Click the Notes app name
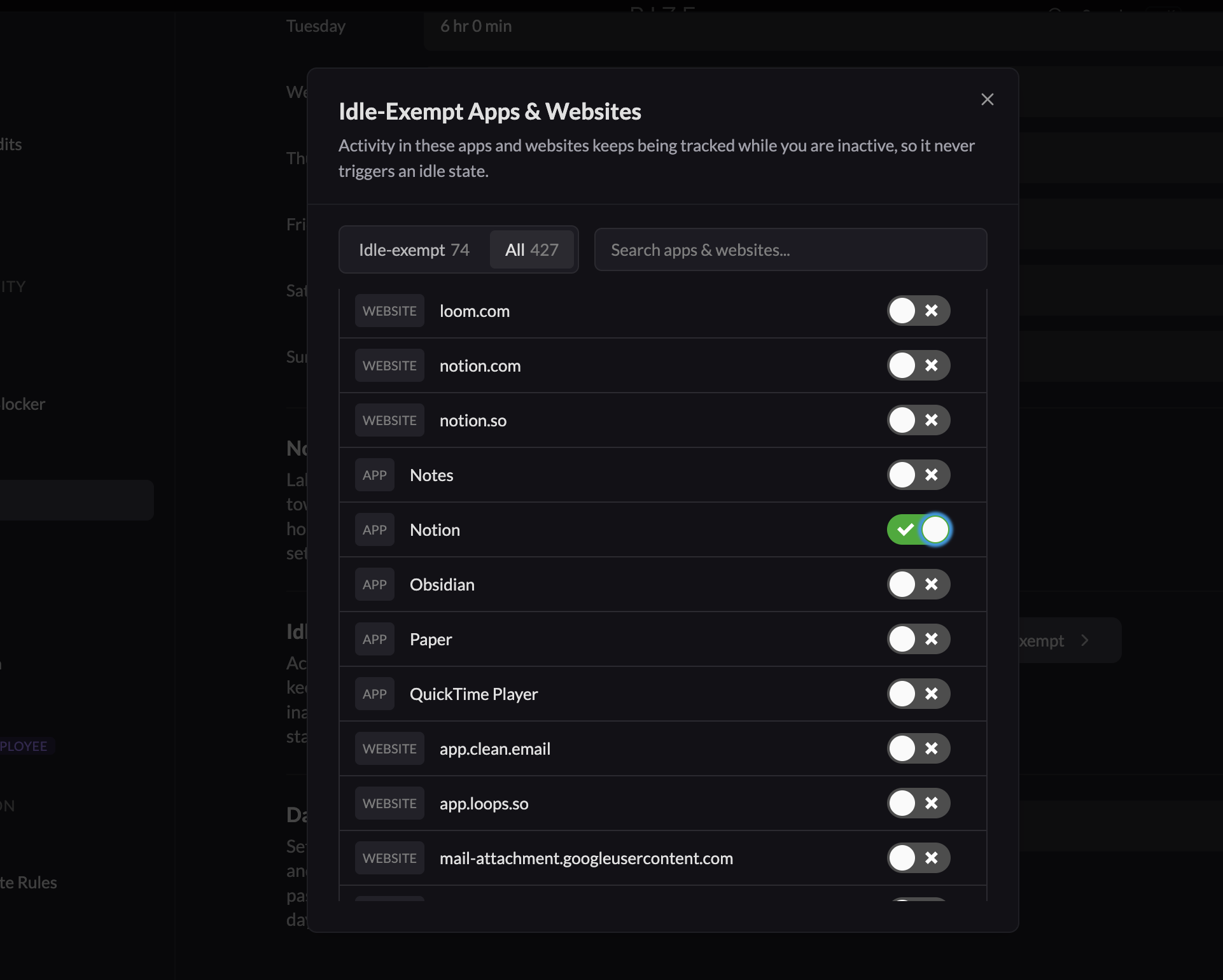Image resolution: width=1223 pixels, height=980 pixels. click(x=431, y=475)
